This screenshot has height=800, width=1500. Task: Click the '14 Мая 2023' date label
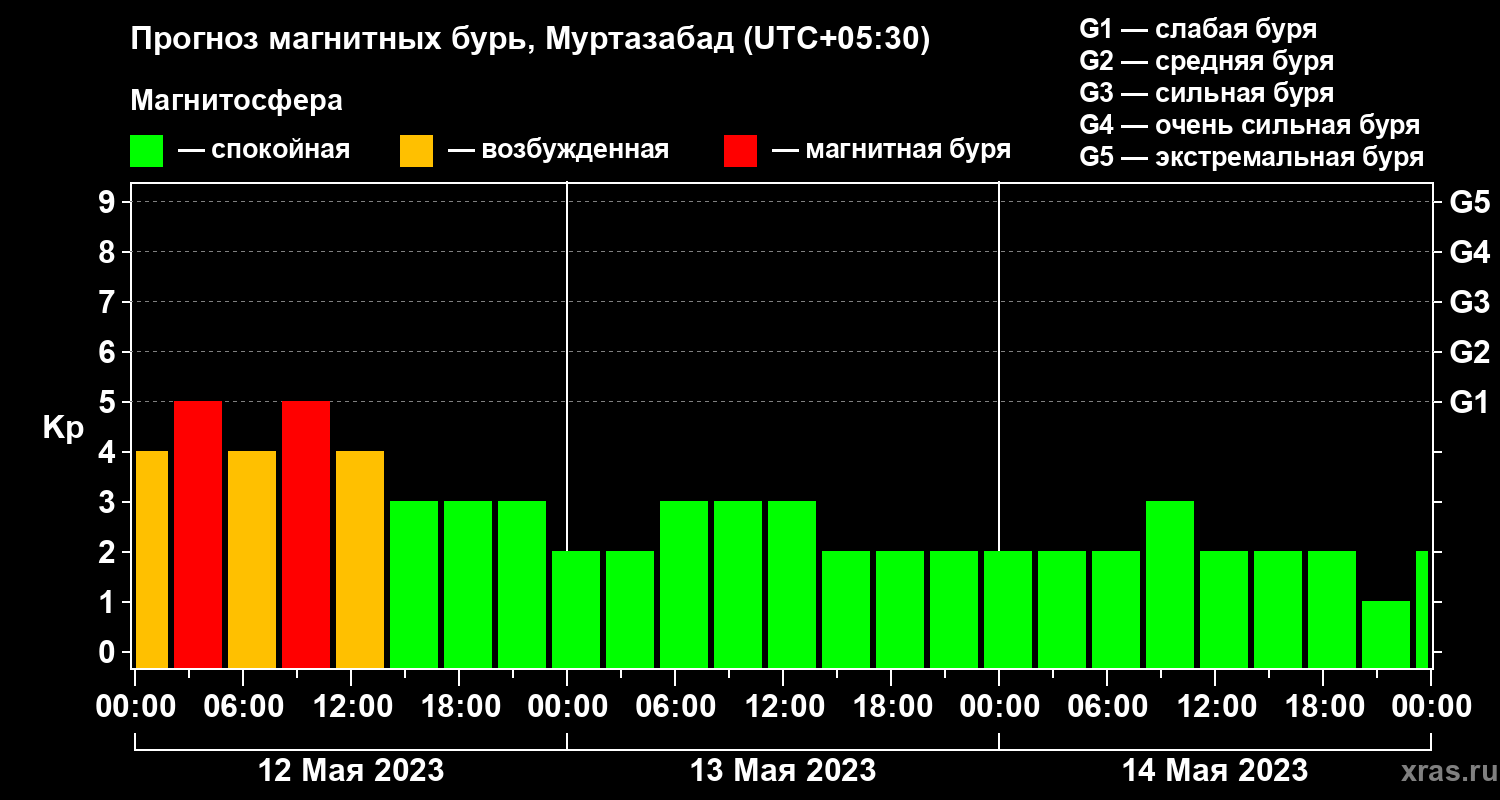[1215, 770]
